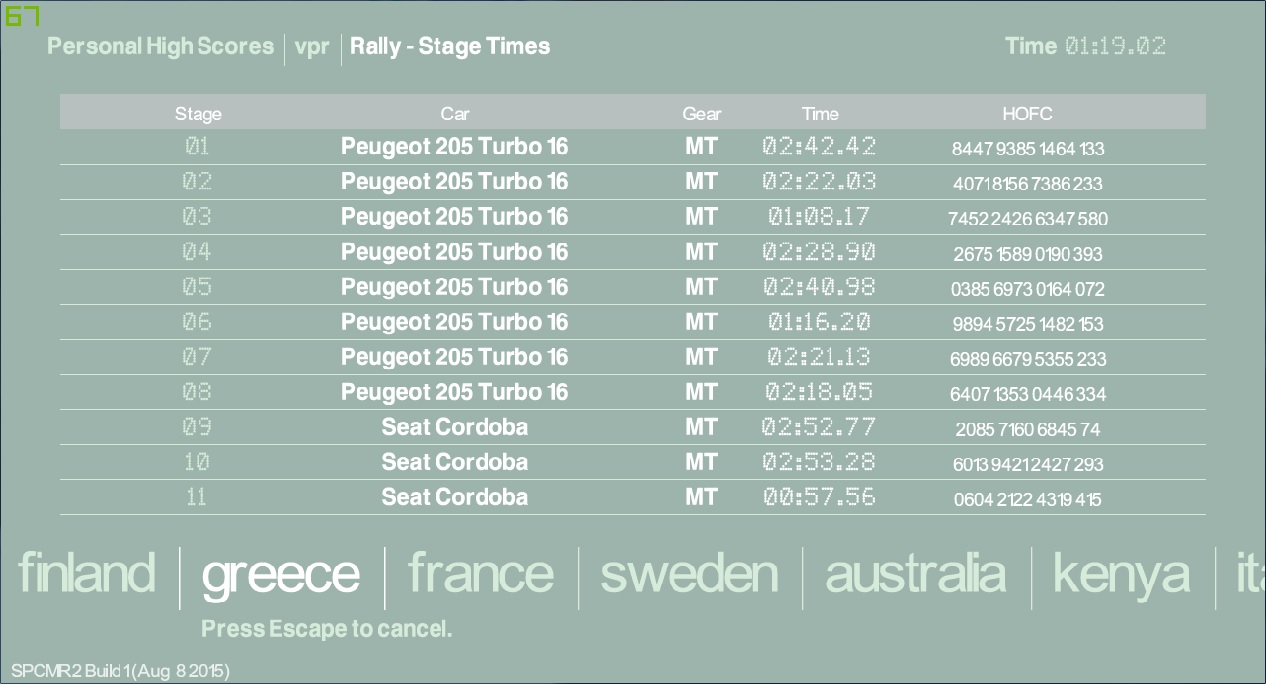Switch to the france country tab
This screenshot has width=1266, height=684.
click(480, 574)
